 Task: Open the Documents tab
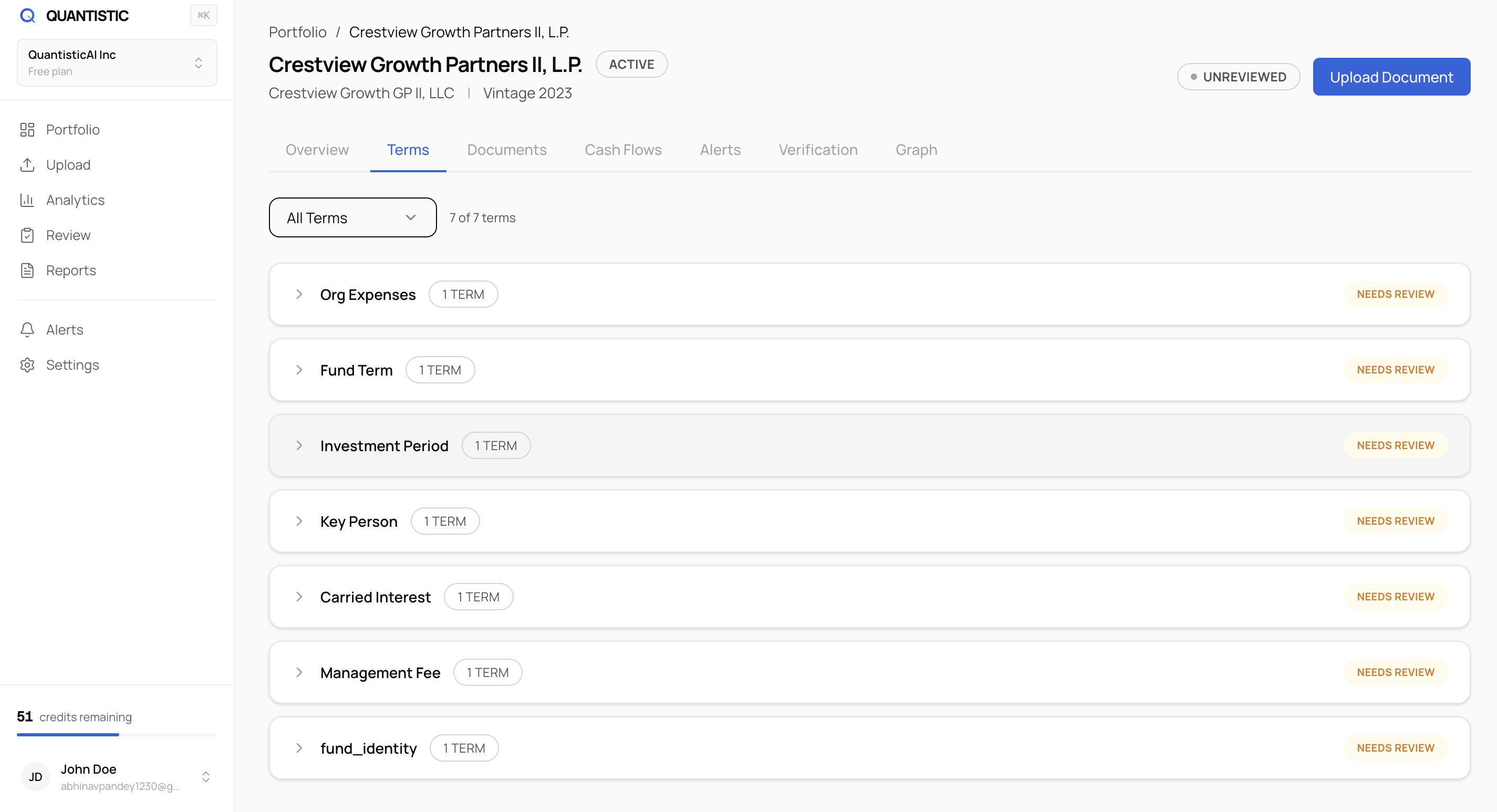(507, 150)
